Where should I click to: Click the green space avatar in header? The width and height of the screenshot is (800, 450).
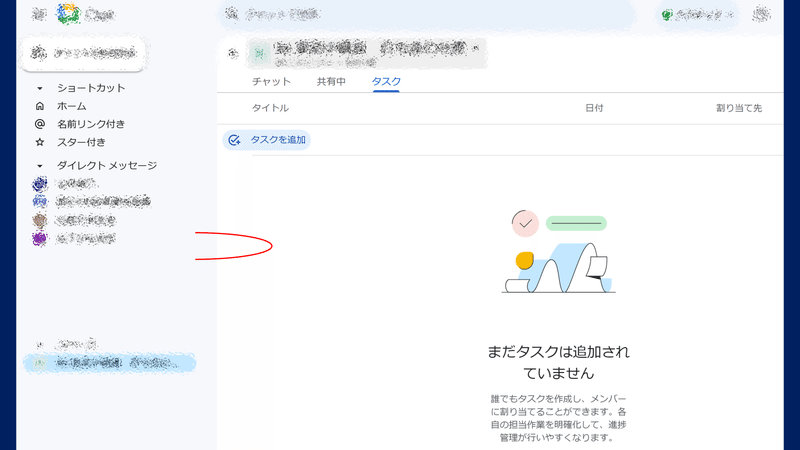tap(259, 53)
